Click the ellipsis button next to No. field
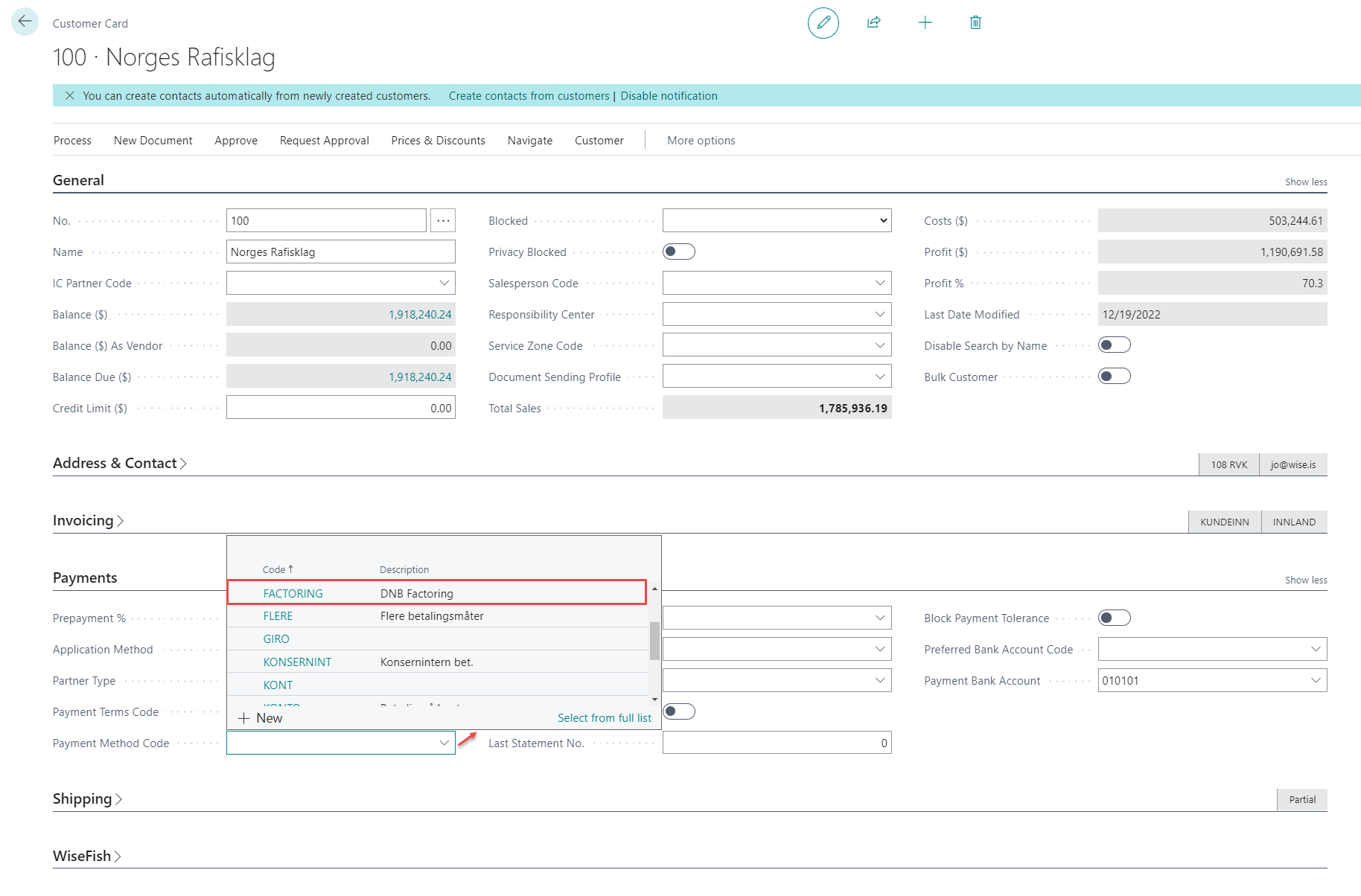Screen dimensions: 1361x896 tap(443, 221)
